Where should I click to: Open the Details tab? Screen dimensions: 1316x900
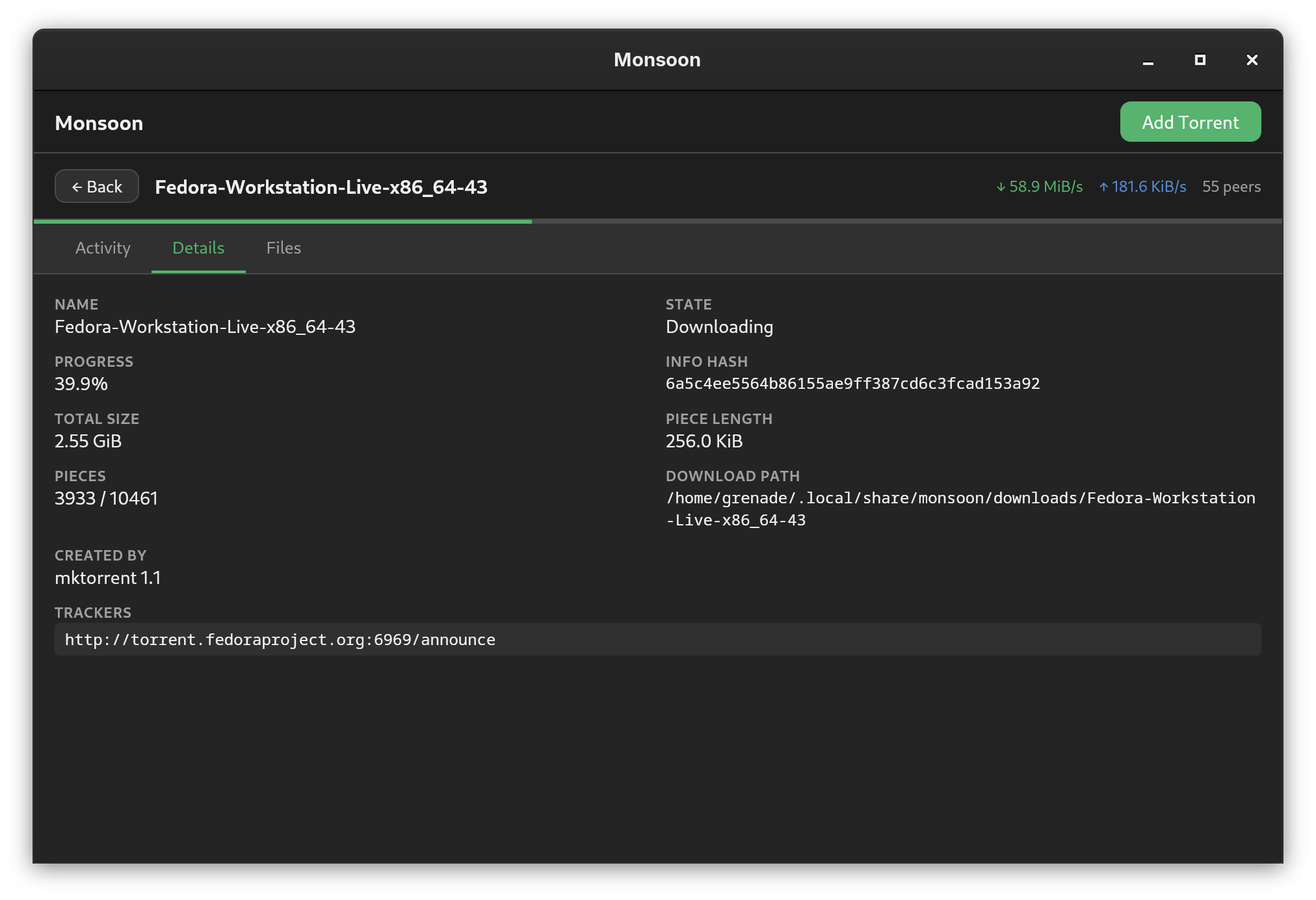click(198, 248)
